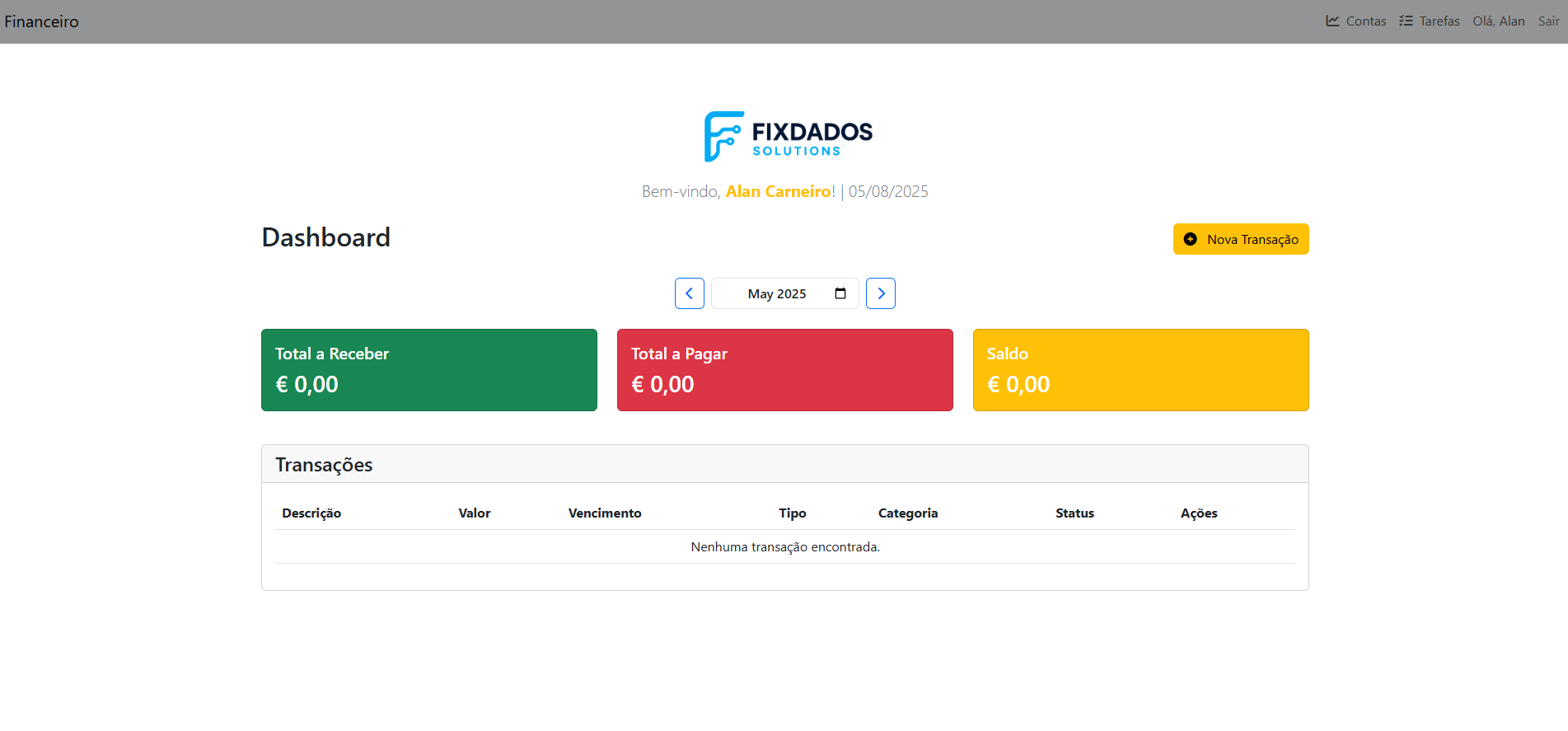This screenshot has width=1568, height=731.
Task: Click the Status column header
Action: click(x=1075, y=513)
